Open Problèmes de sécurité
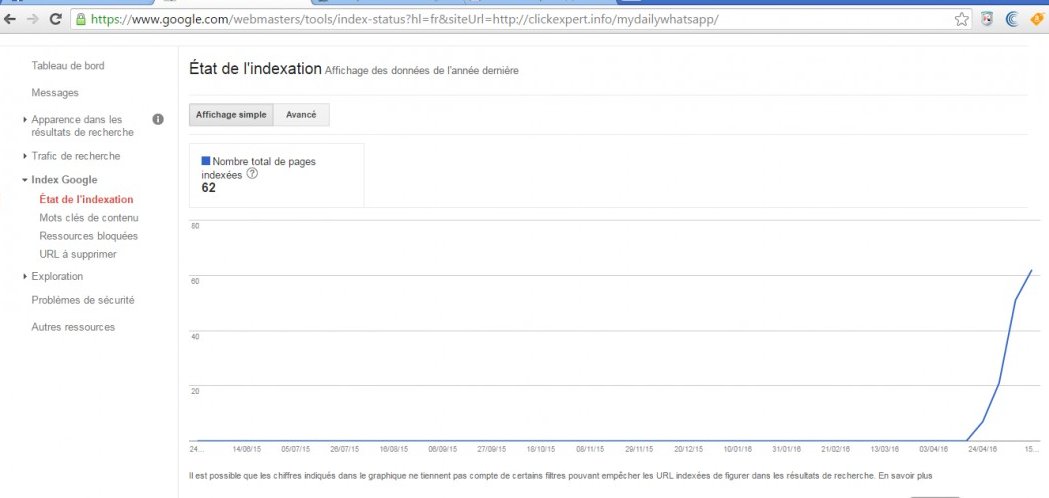Image resolution: width=1049 pixels, height=498 pixels. point(83,301)
